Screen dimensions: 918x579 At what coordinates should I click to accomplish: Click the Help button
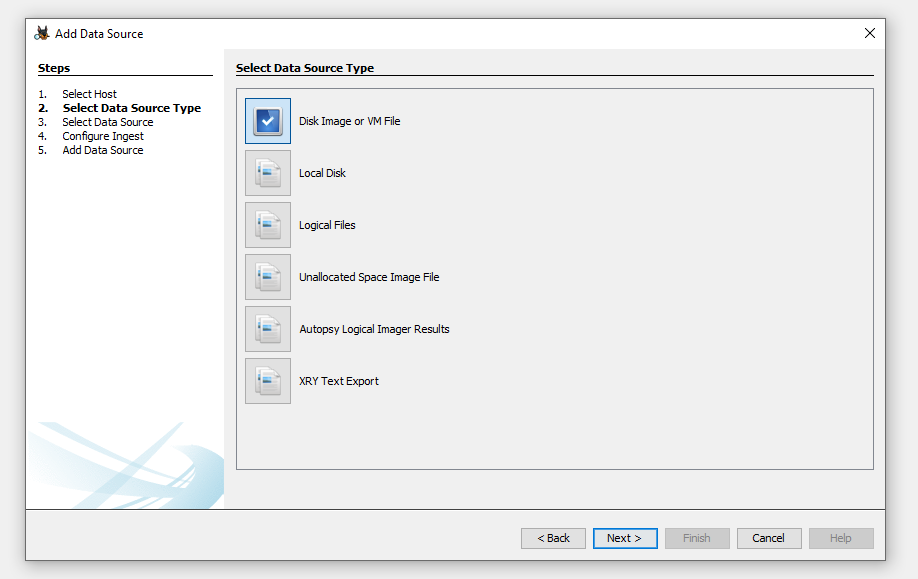click(841, 538)
